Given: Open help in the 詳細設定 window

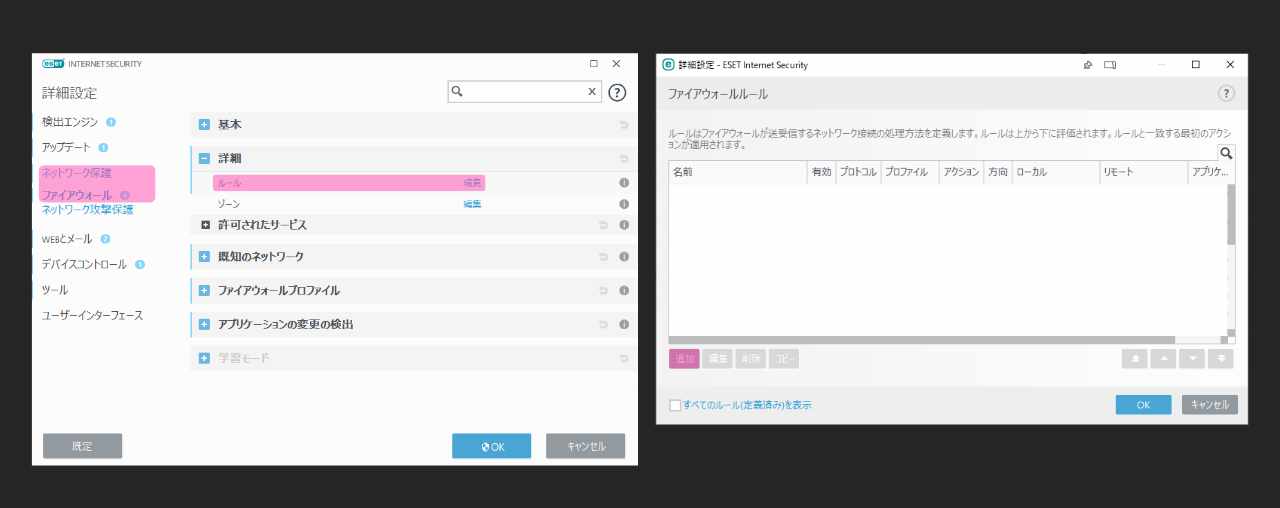Looking at the screenshot, I should tap(617, 92).
